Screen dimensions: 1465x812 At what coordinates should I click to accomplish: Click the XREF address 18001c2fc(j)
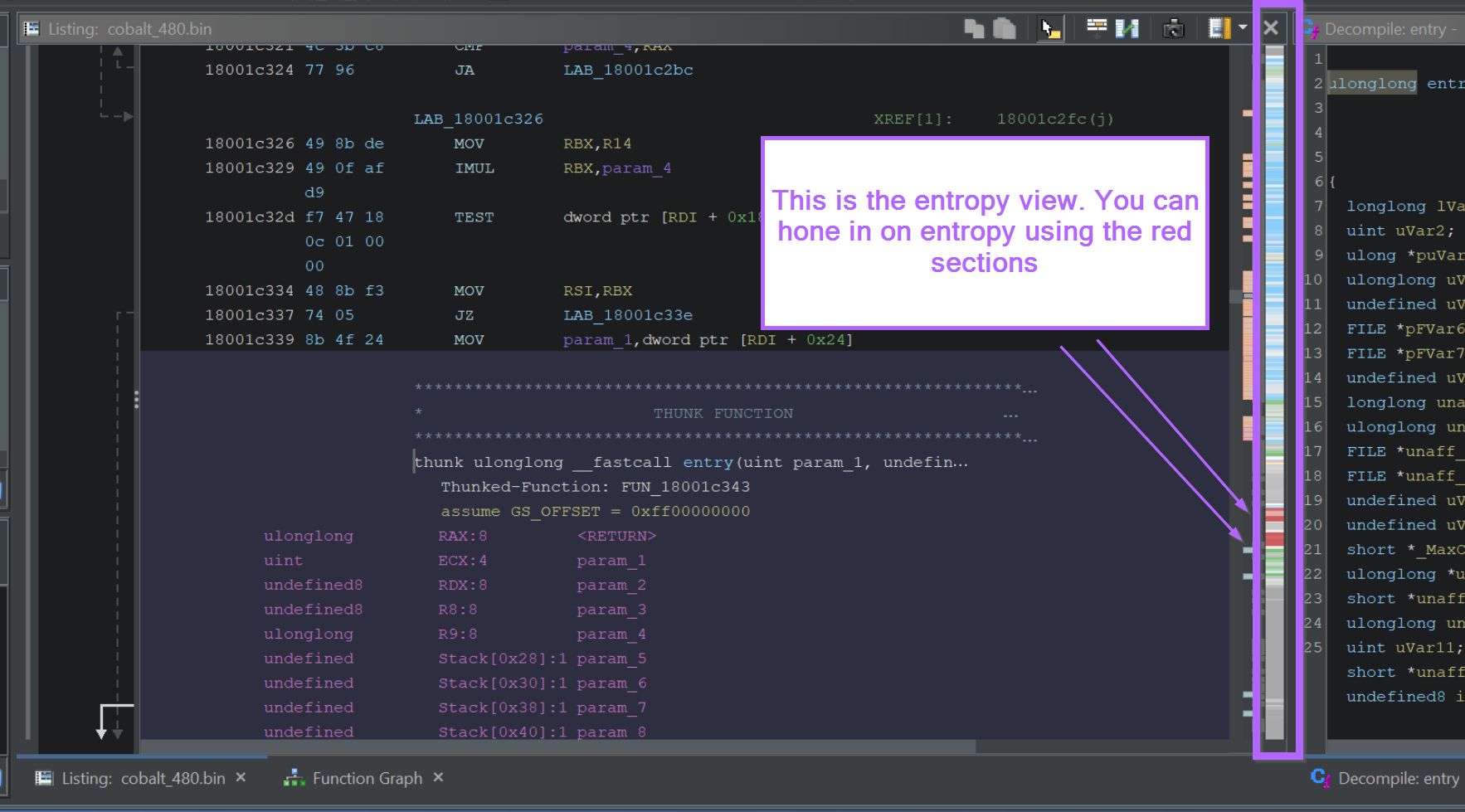click(1054, 119)
